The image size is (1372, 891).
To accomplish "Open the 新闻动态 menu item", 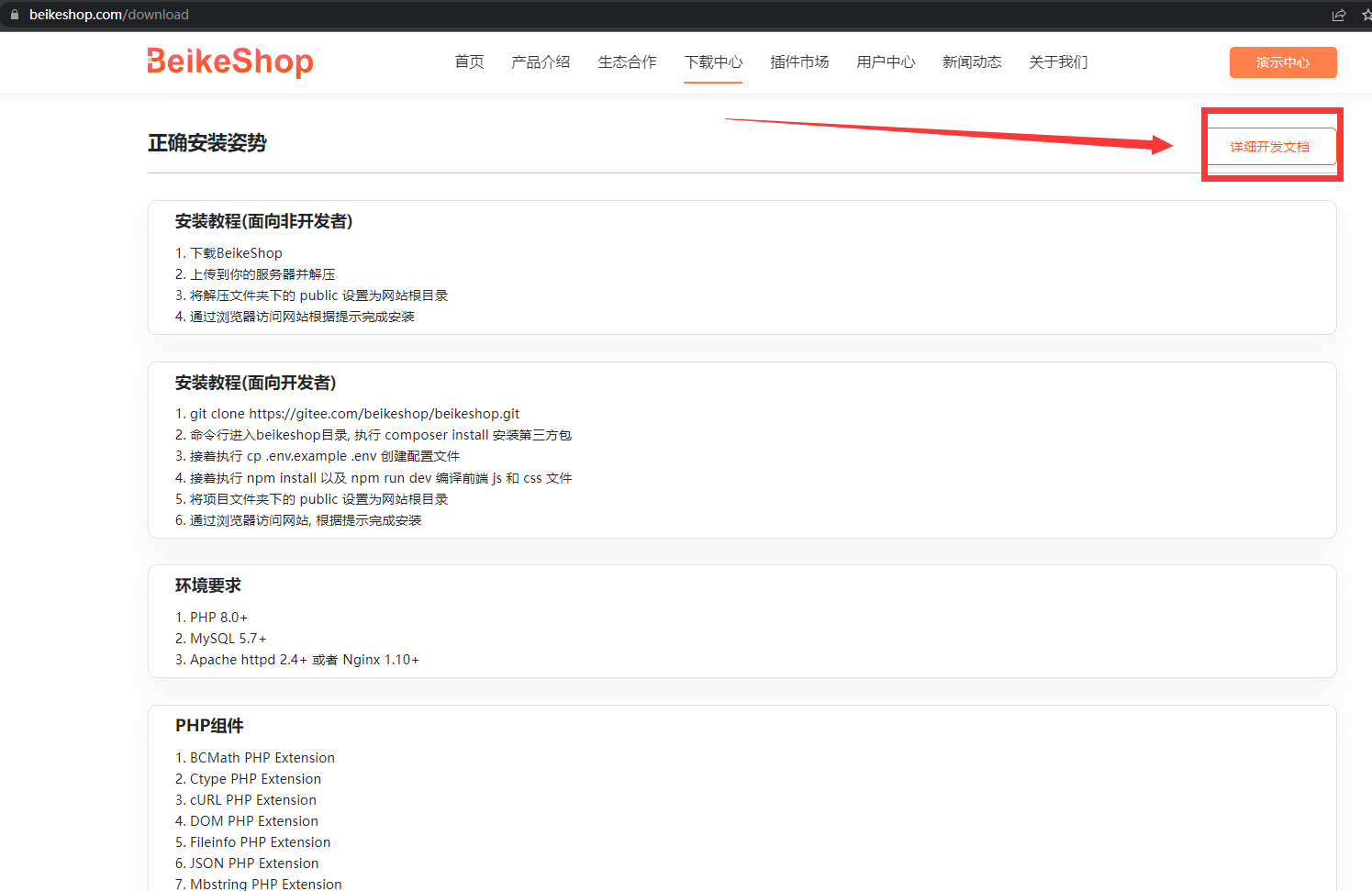I will (972, 61).
